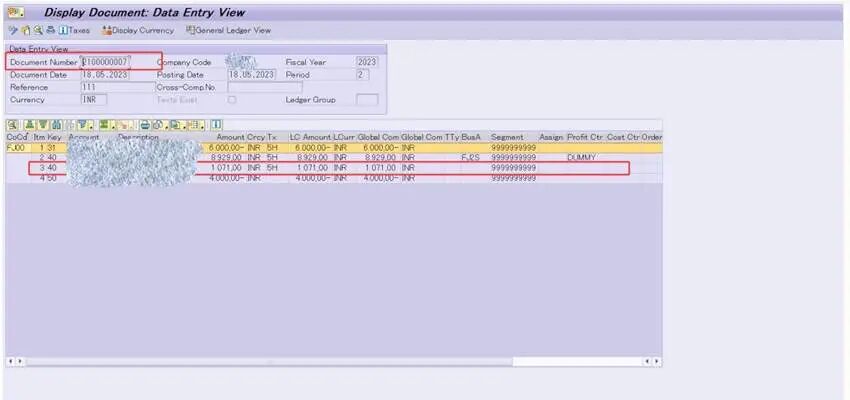Screen dimensions: 850x400
Task: Click the LC Amount column header
Action: click(x=310, y=138)
